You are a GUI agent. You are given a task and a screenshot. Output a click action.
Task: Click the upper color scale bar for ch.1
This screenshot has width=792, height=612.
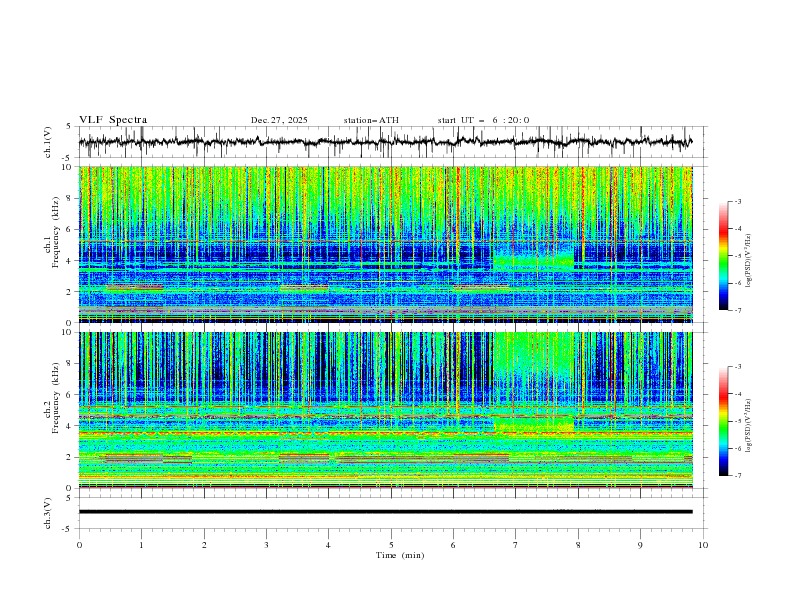point(723,256)
